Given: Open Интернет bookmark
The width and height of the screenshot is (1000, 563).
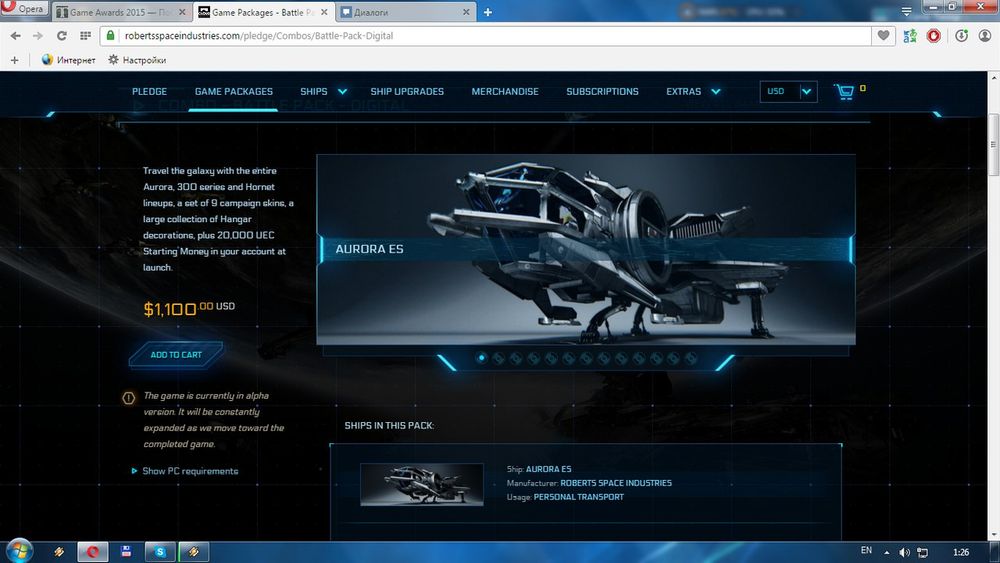Looking at the screenshot, I should 68,60.
